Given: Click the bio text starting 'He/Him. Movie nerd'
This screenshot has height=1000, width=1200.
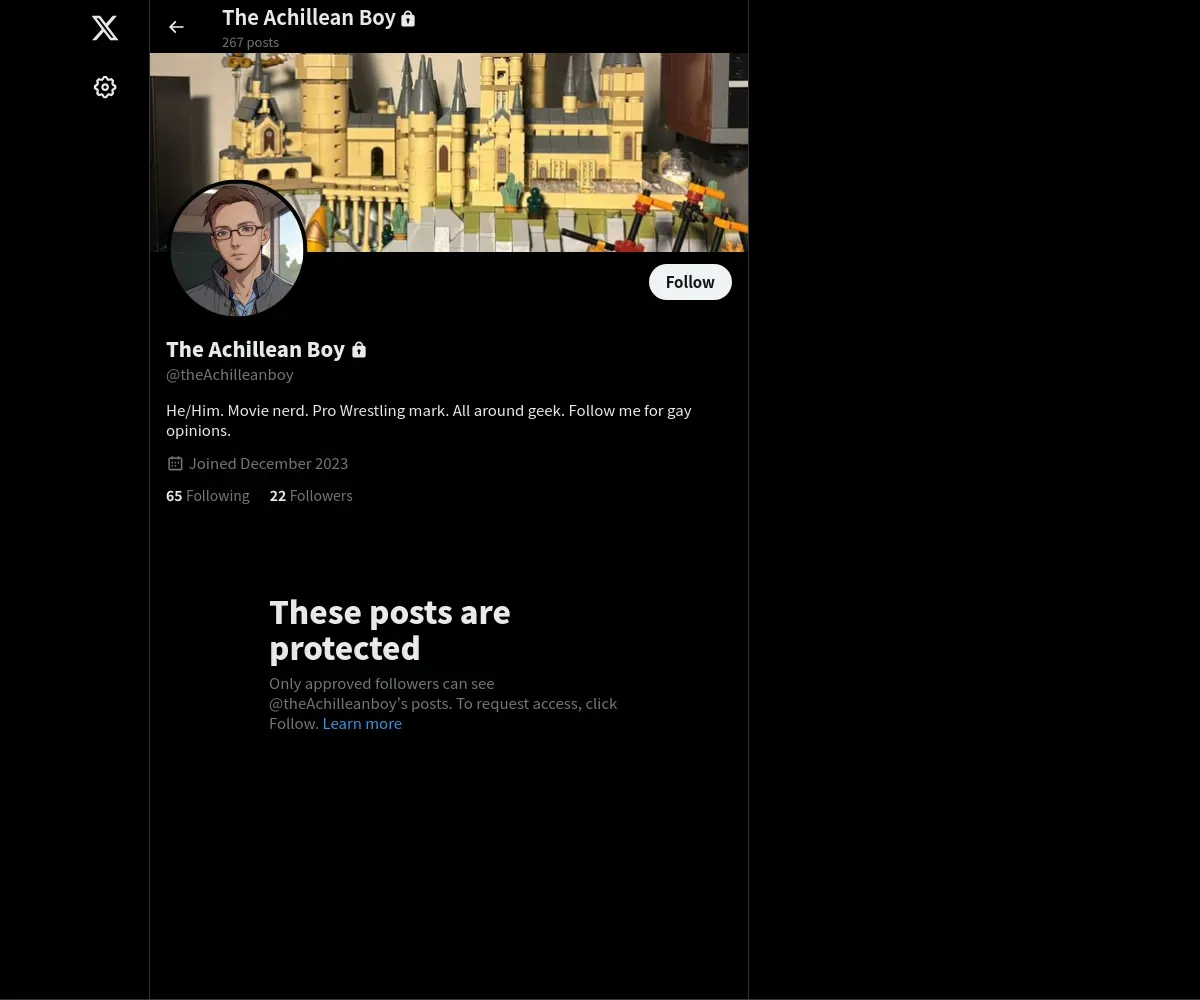Looking at the screenshot, I should pos(429,420).
